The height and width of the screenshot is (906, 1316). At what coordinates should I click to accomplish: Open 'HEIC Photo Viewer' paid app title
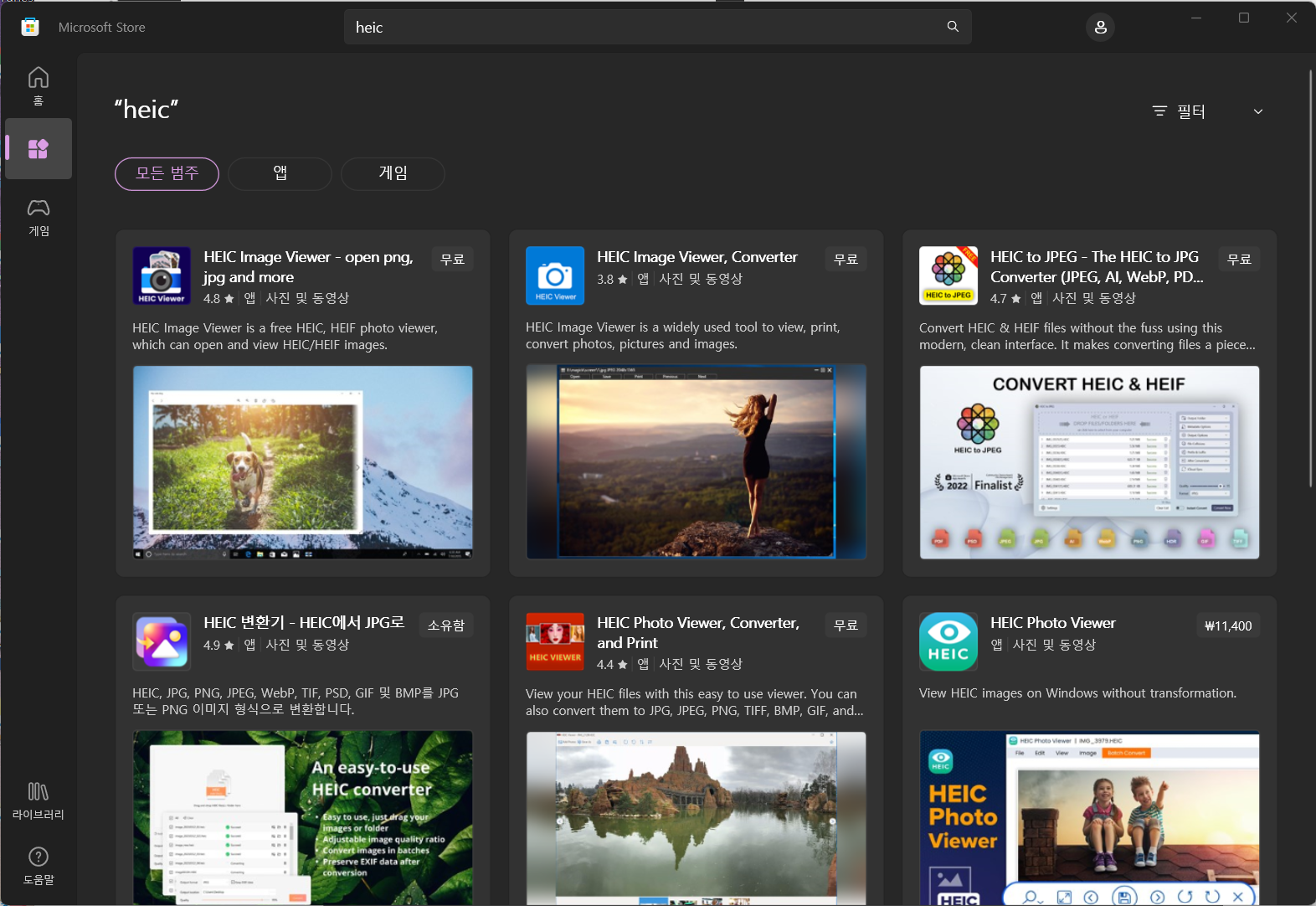1053,623
